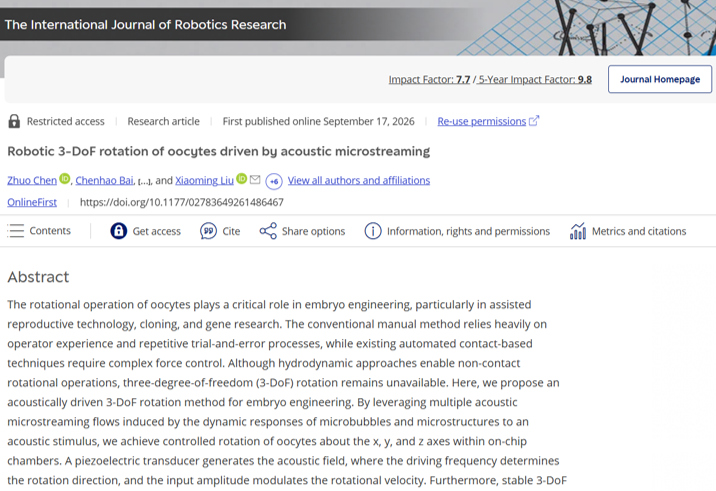
Task: Open the Contents menu hamburger icon
Action: [x=16, y=231]
